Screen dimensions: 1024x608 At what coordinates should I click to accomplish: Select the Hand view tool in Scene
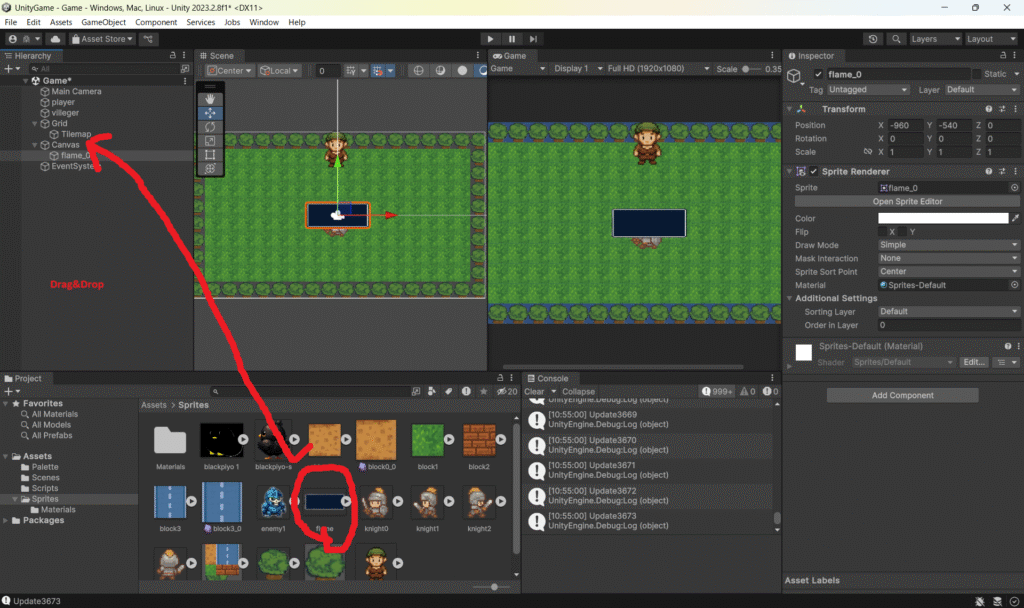tap(210, 99)
